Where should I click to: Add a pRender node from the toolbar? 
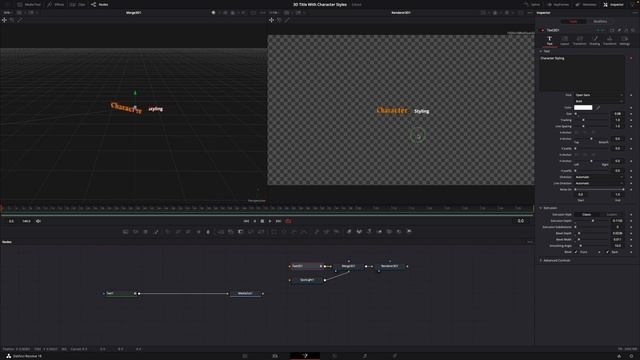336,231
